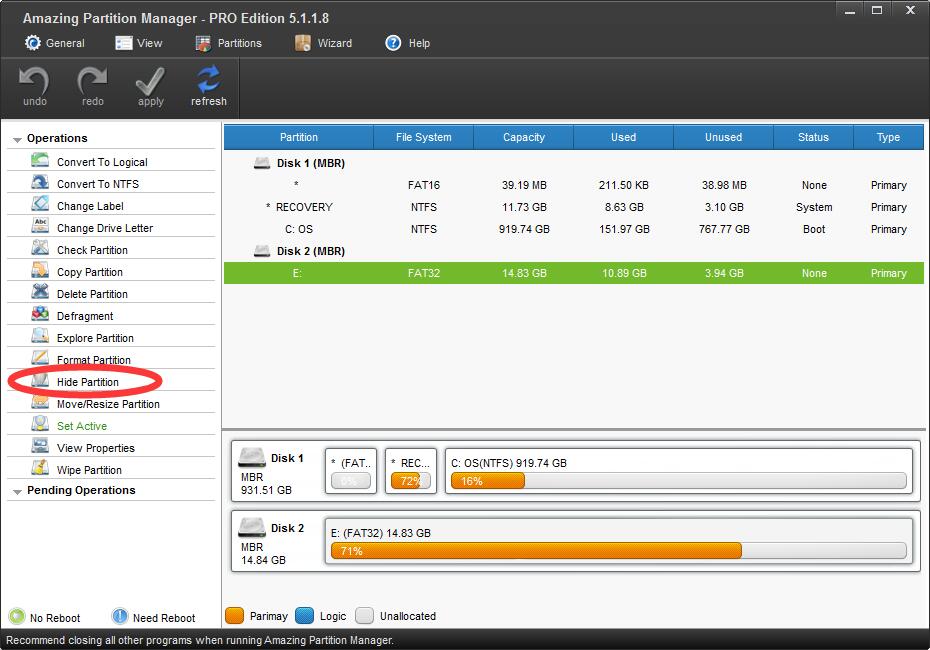Click the C: OS 16% usage bar
This screenshot has height=650, width=930.
(x=679, y=481)
